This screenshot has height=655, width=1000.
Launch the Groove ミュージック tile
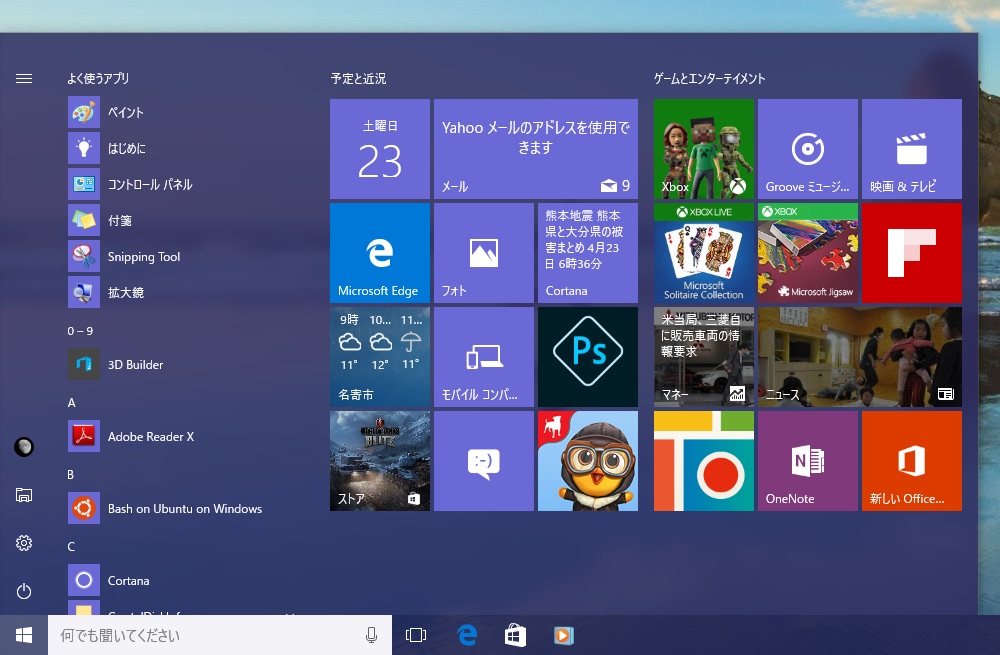pyautogui.click(x=808, y=149)
